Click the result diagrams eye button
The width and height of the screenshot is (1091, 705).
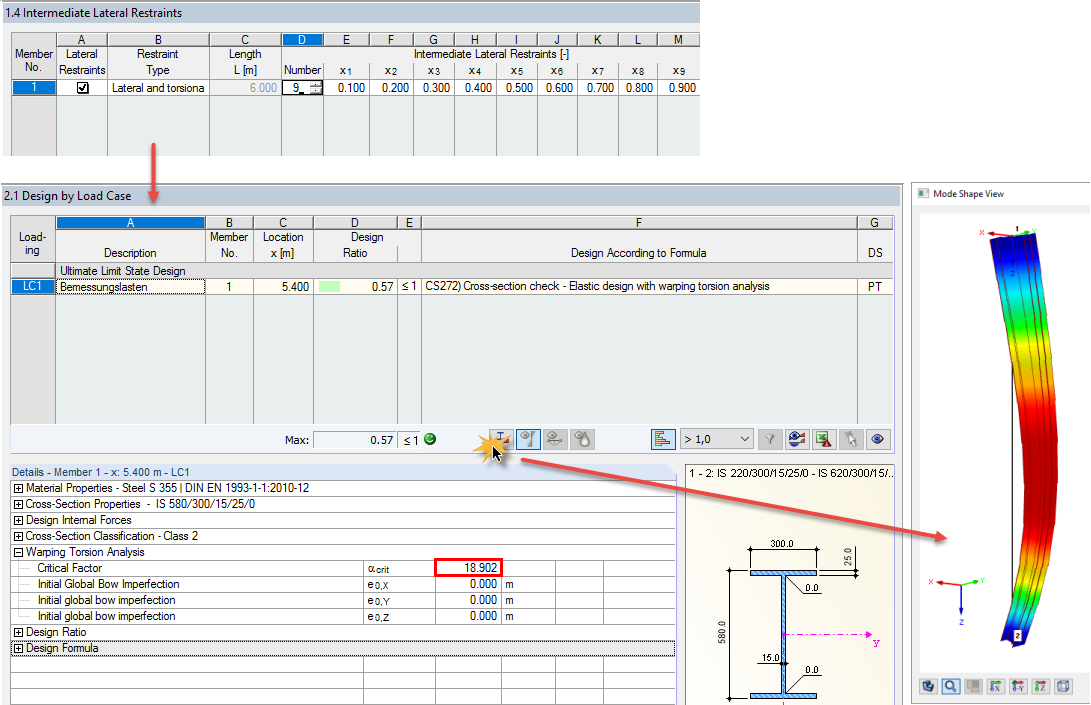[x=797, y=439]
